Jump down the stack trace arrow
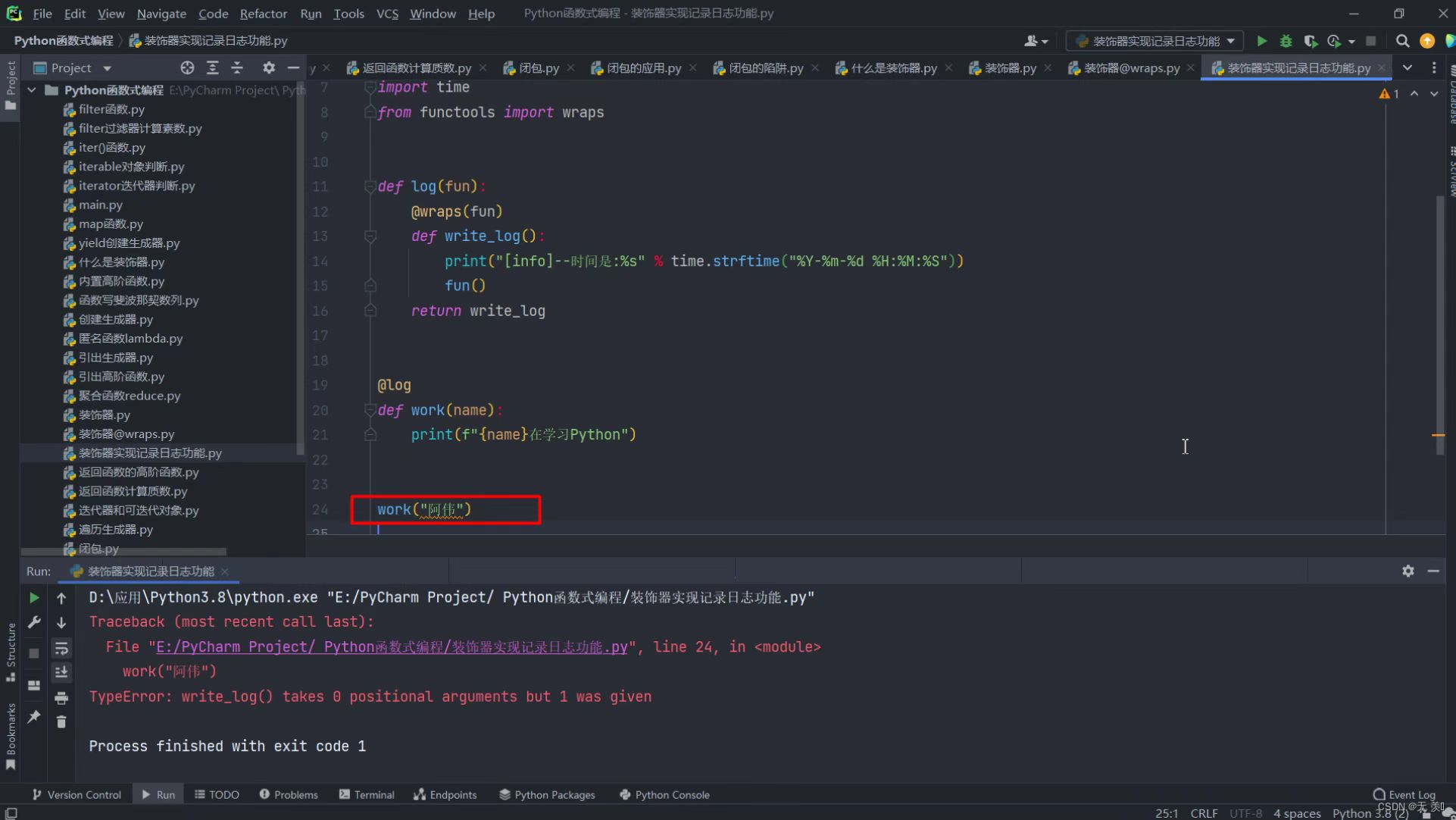 pyautogui.click(x=61, y=622)
